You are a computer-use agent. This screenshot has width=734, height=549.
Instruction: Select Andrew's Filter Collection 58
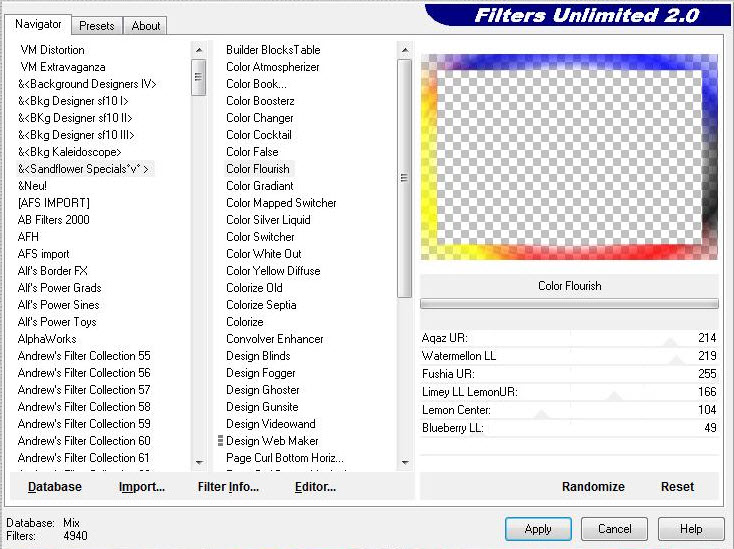[84, 407]
